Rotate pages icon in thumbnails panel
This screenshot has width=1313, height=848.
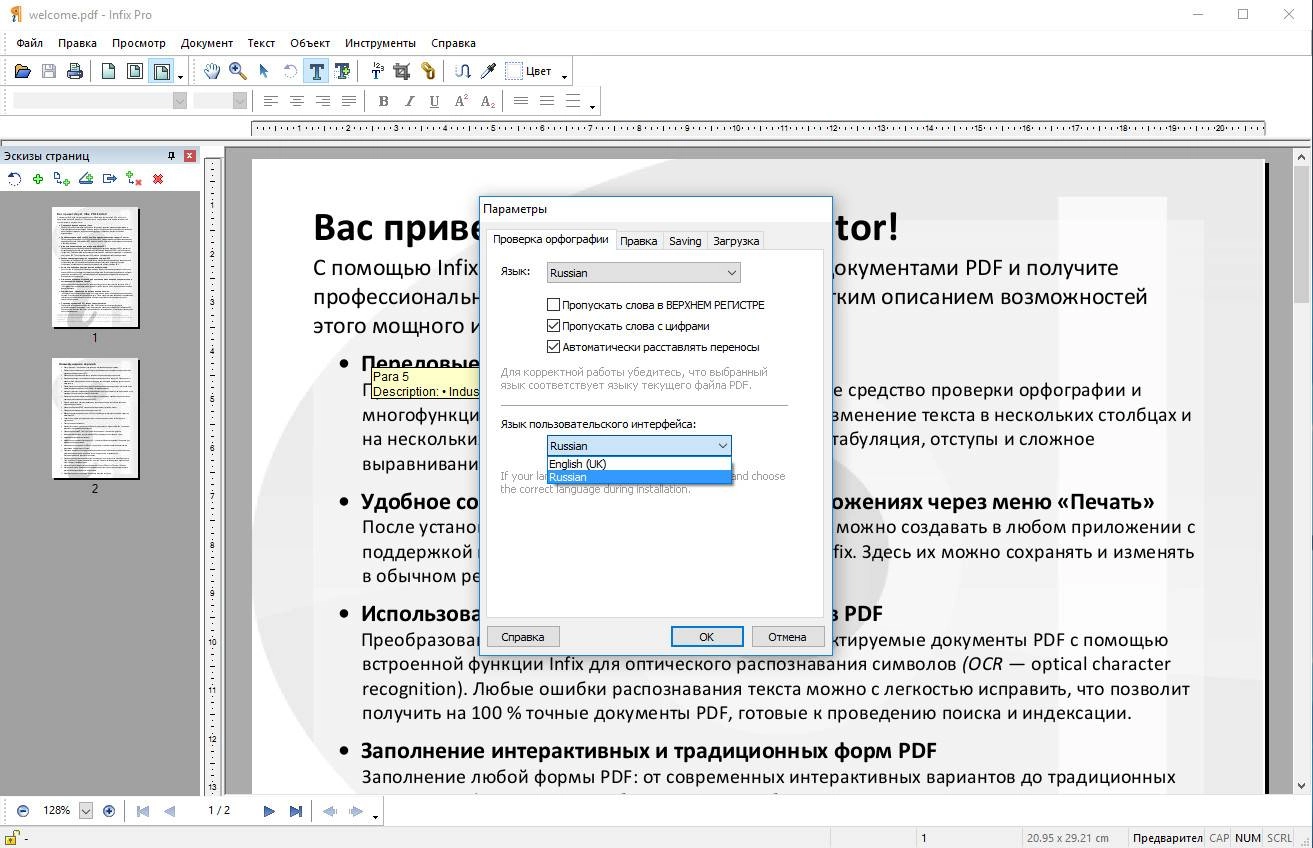tap(14, 179)
